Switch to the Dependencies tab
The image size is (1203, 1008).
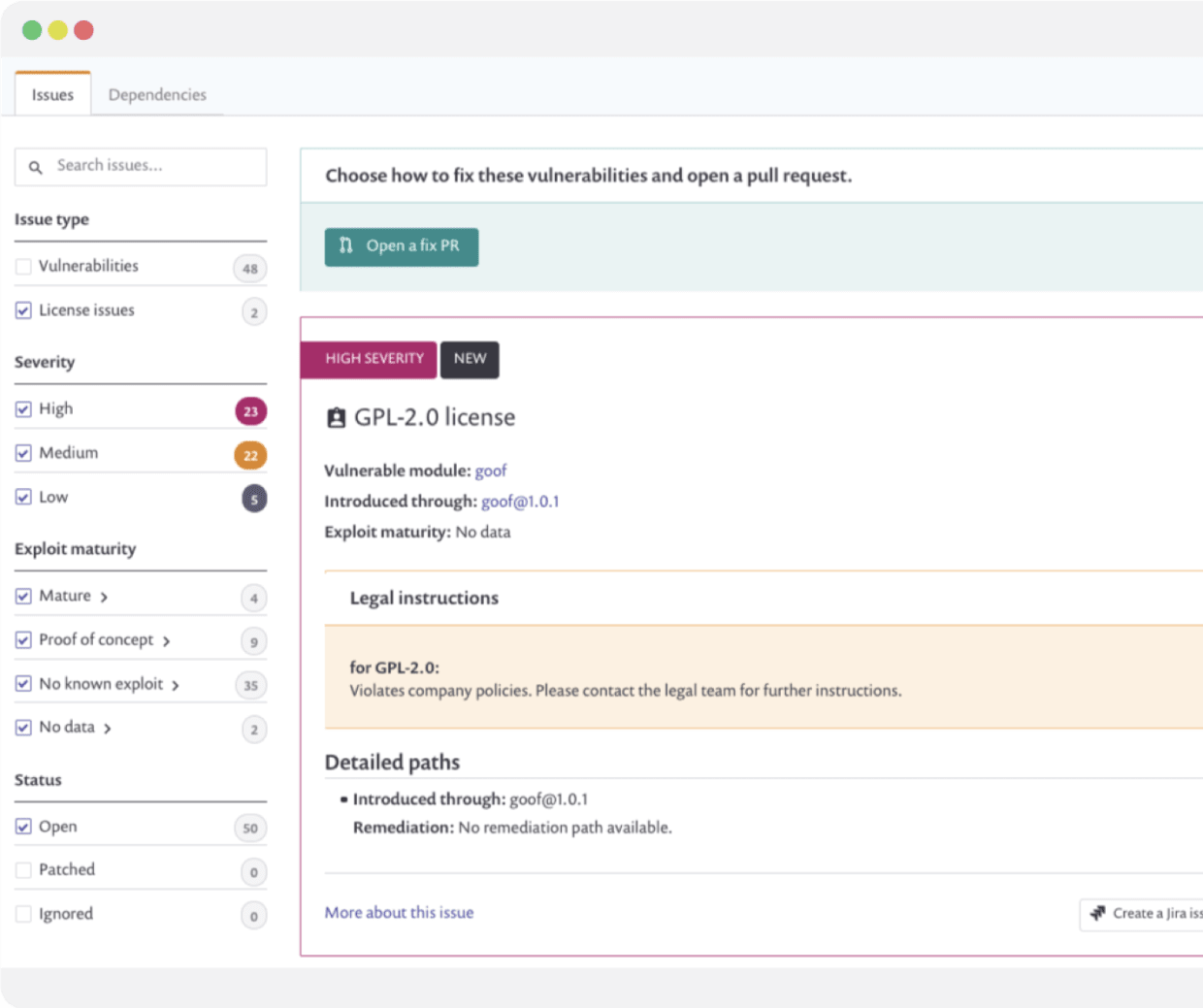[157, 94]
